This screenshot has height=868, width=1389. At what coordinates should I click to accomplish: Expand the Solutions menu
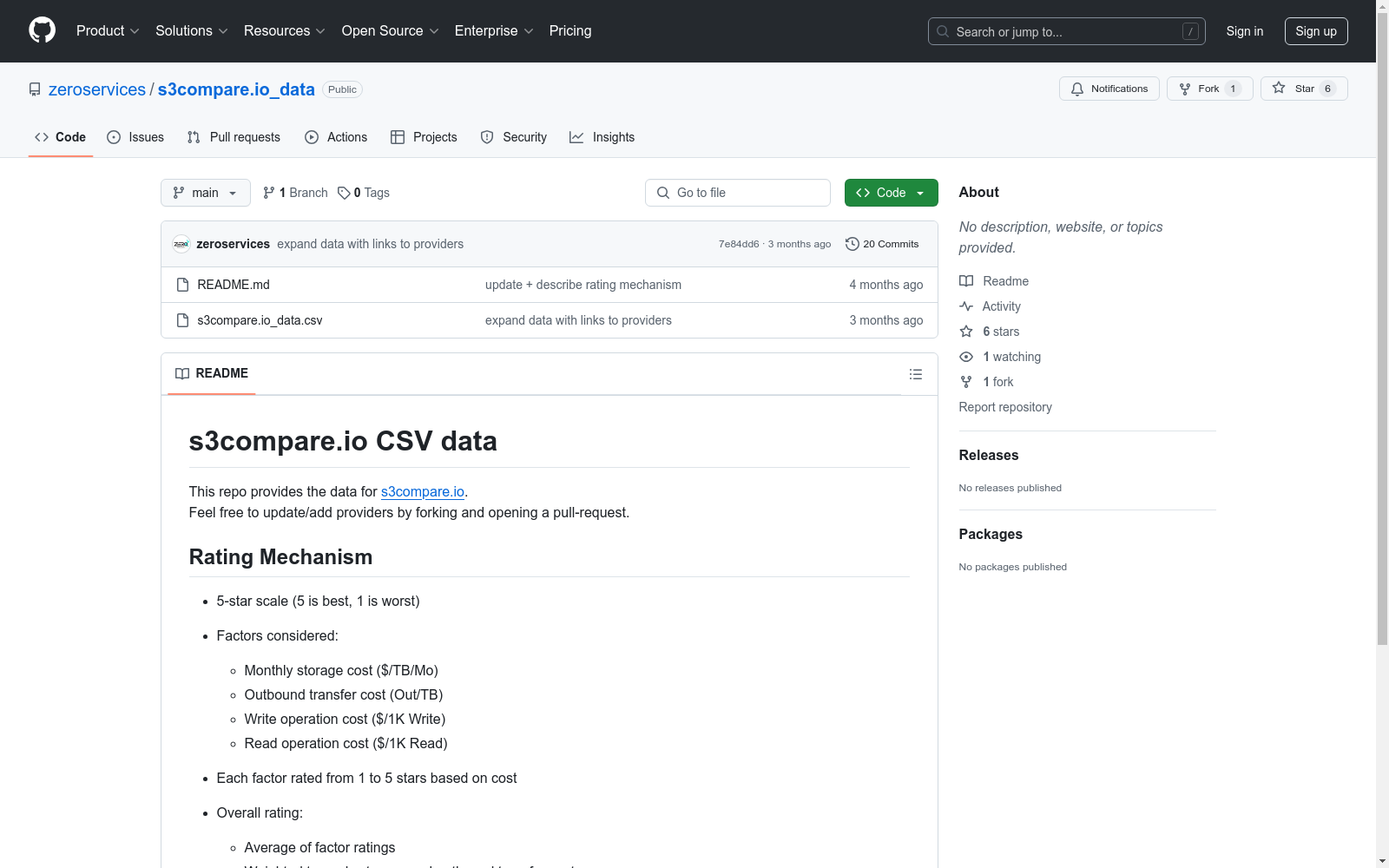tap(192, 31)
